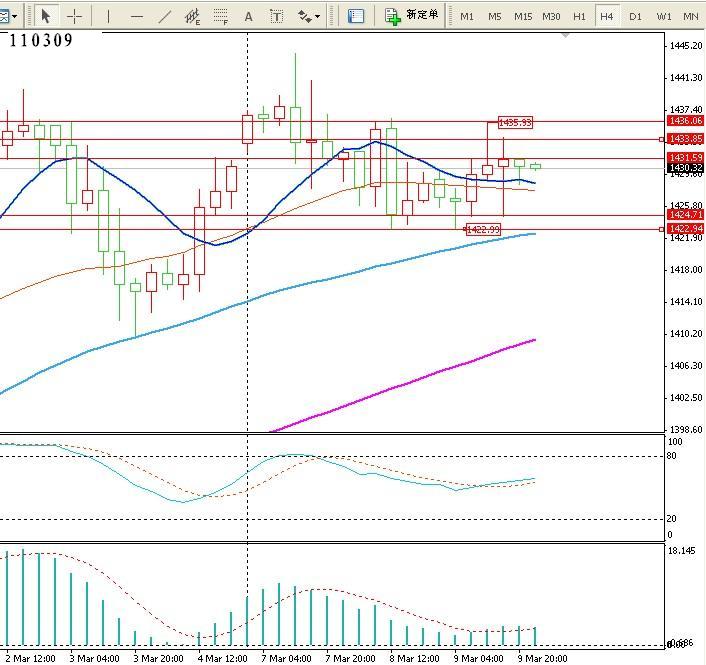Enable the H1 timeframe
The image size is (706, 665).
pos(579,16)
